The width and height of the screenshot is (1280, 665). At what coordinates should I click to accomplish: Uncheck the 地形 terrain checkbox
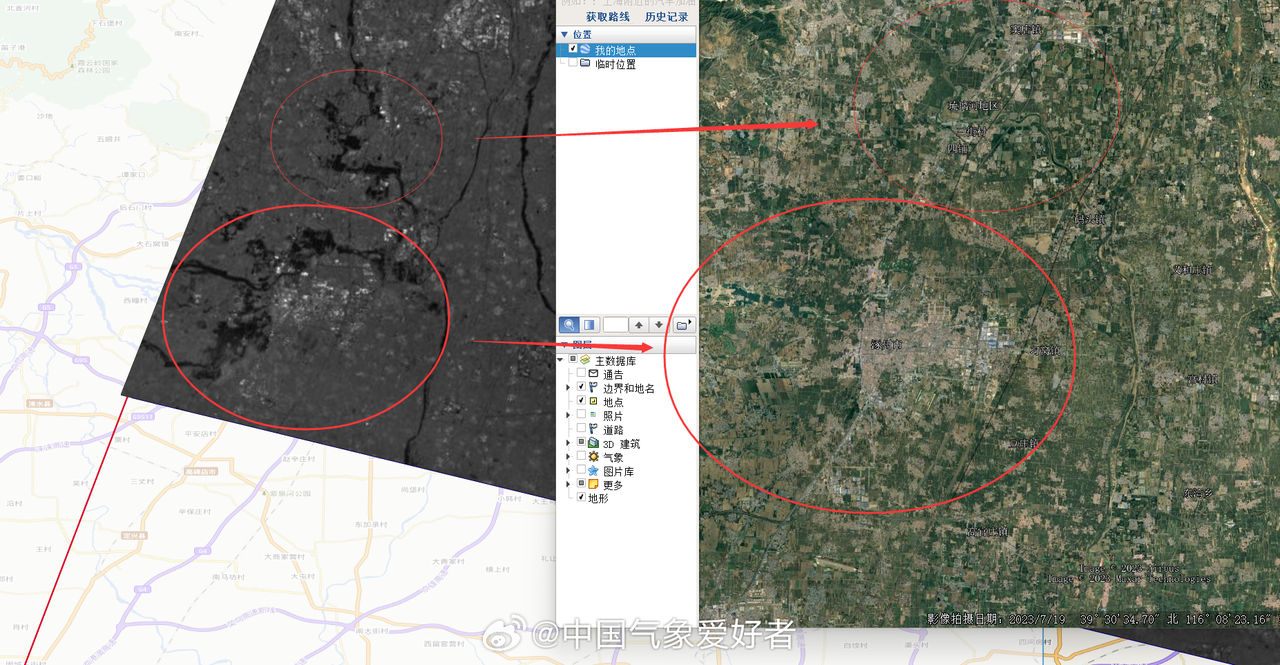581,498
